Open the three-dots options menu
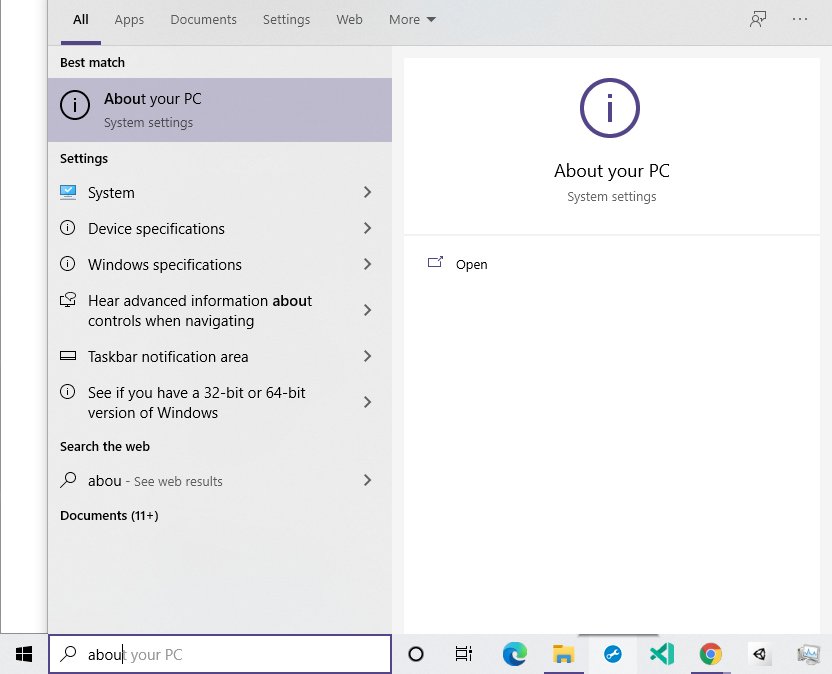 (x=800, y=20)
